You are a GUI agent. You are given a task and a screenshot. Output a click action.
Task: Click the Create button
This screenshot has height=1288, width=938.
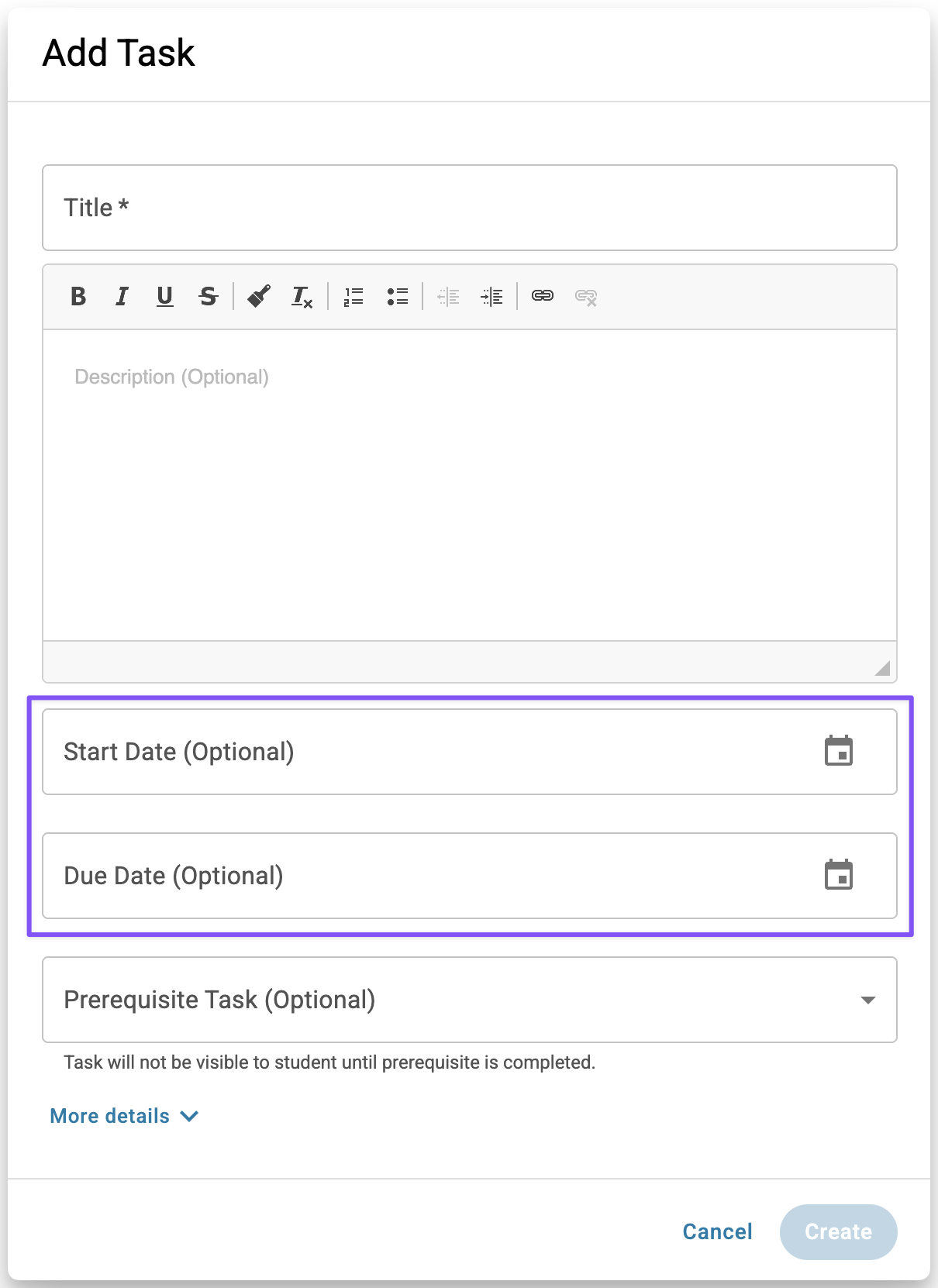pyautogui.click(x=838, y=1231)
